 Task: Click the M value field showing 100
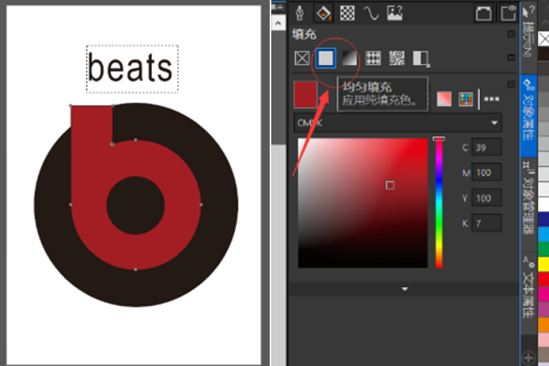click(x=487, y=173)
